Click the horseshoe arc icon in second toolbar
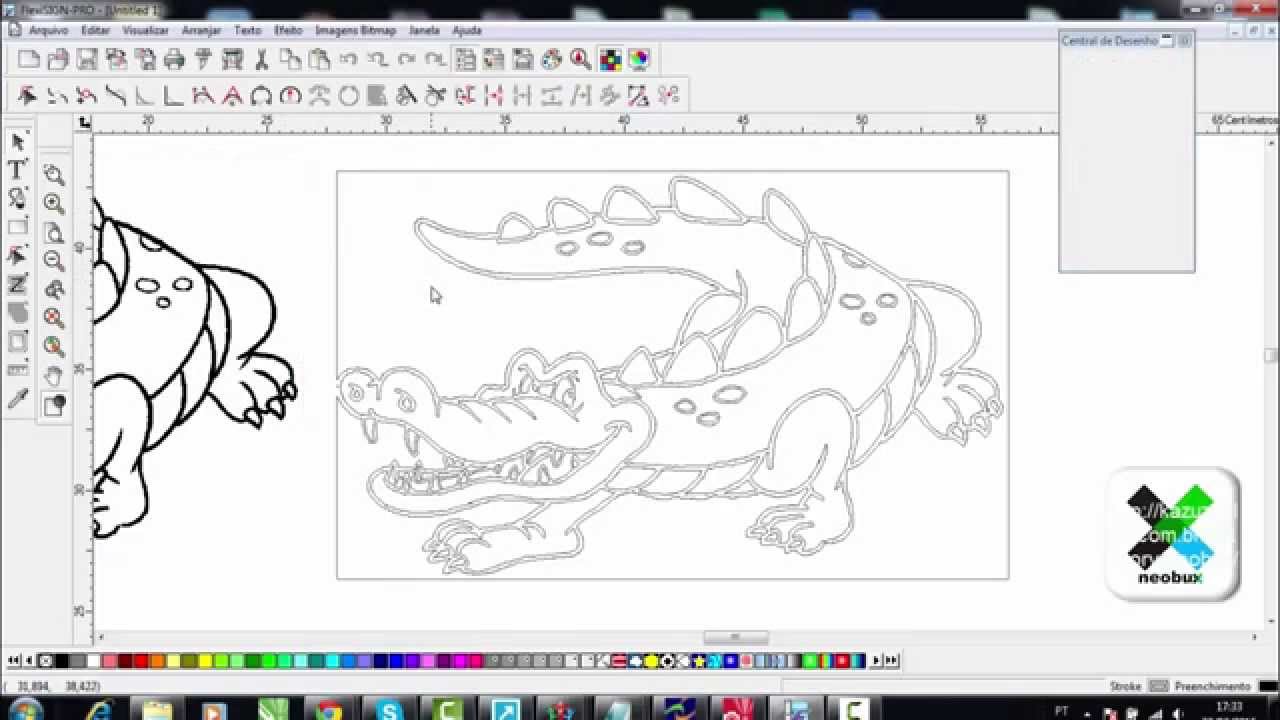Screen dimensions: 1280x720 [261, 96]
